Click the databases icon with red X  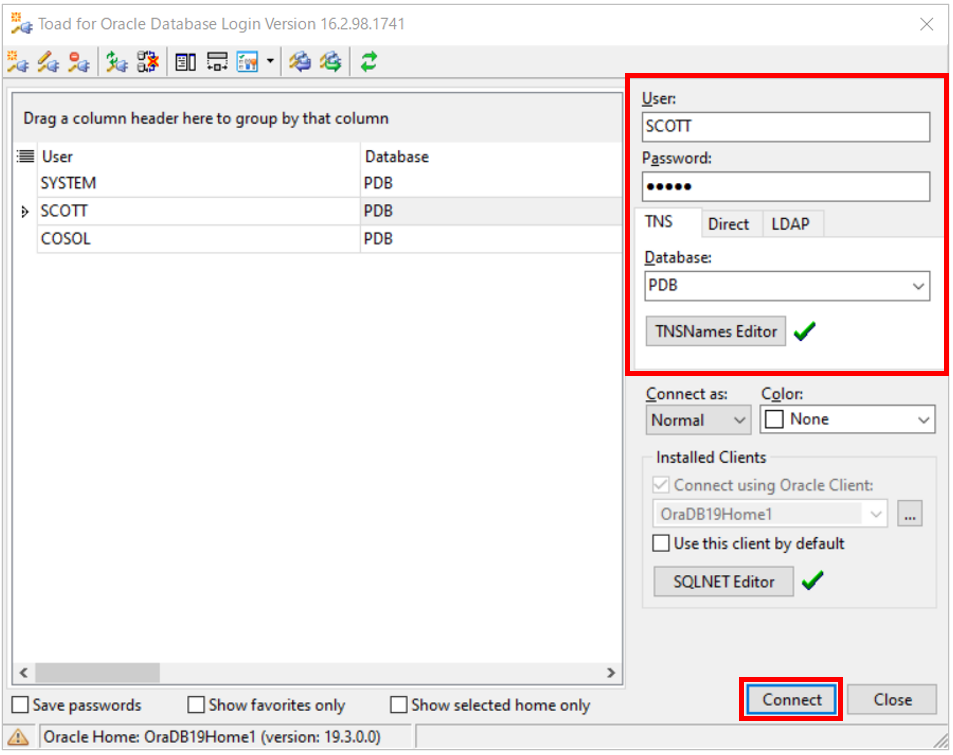point(148,62)
